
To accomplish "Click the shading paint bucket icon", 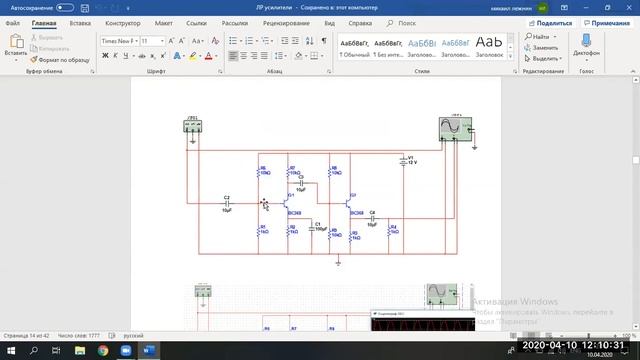I will [298, 56].
